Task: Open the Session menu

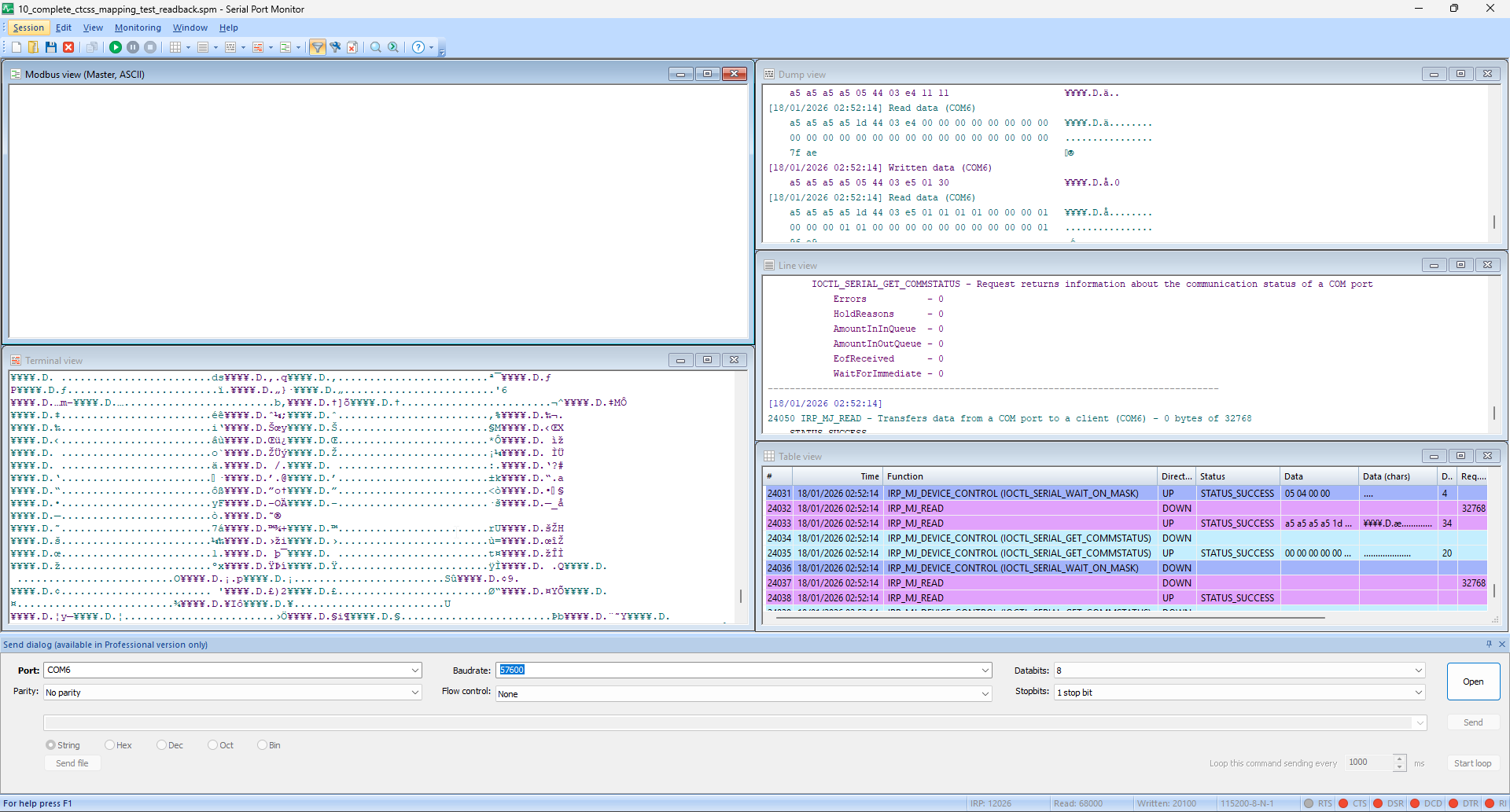Action: pyautogui.click(x=28, y=28)
